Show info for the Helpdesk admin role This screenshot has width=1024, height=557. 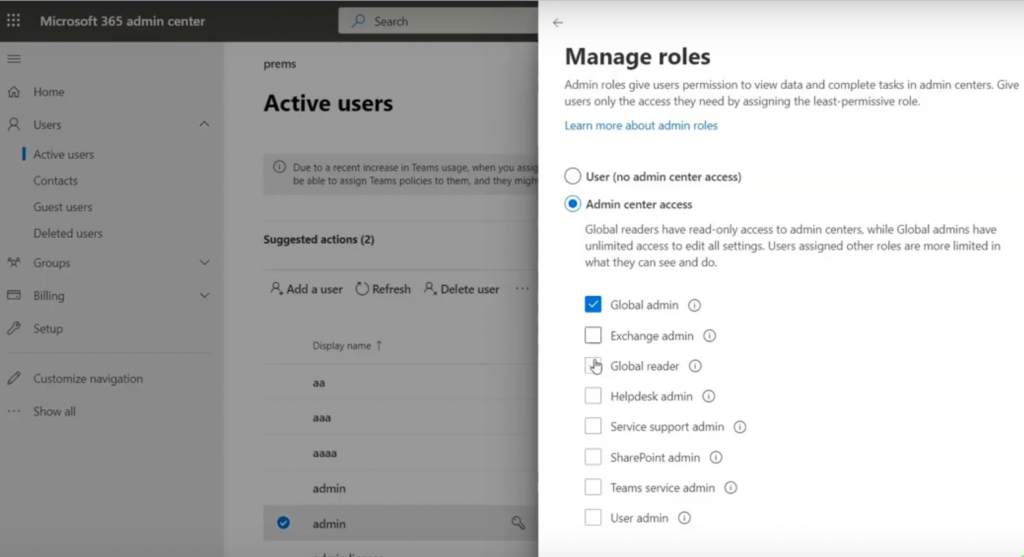pos(709,396)
